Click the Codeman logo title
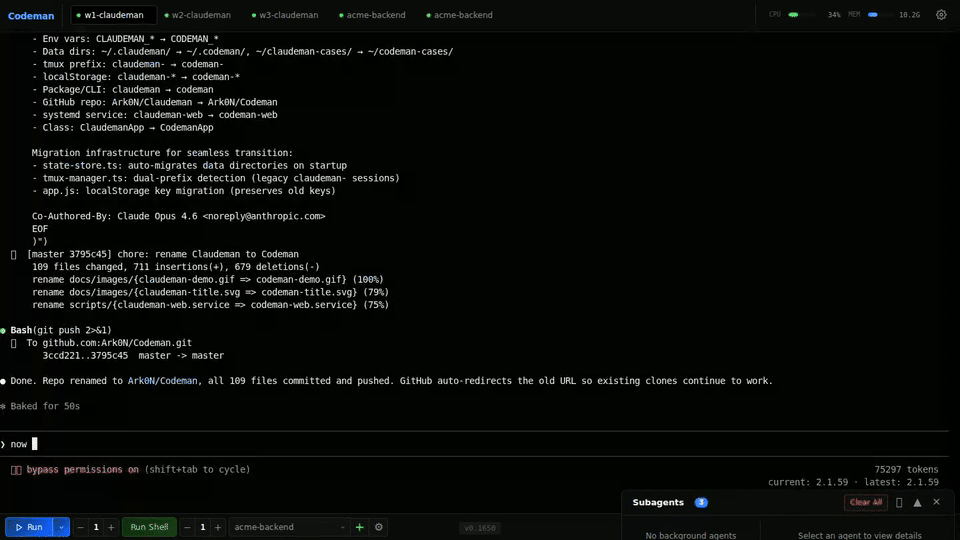This screenshot has width=960, height=540. pyautogui.click(x=31, y=15)
